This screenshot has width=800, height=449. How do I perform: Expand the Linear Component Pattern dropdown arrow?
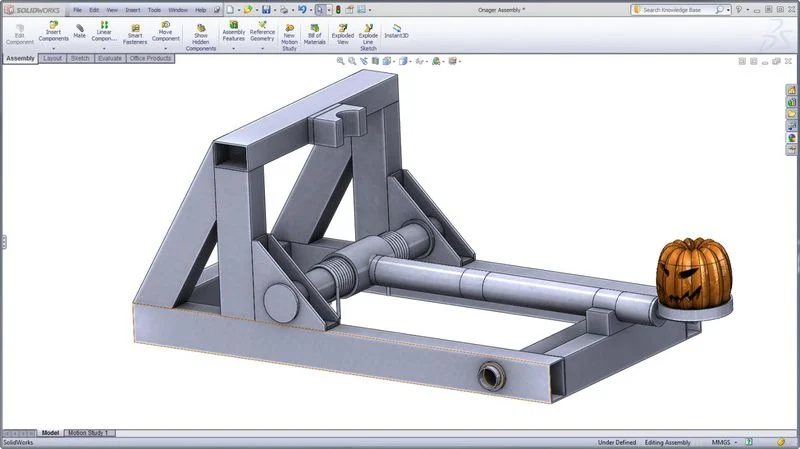(104, 47)
